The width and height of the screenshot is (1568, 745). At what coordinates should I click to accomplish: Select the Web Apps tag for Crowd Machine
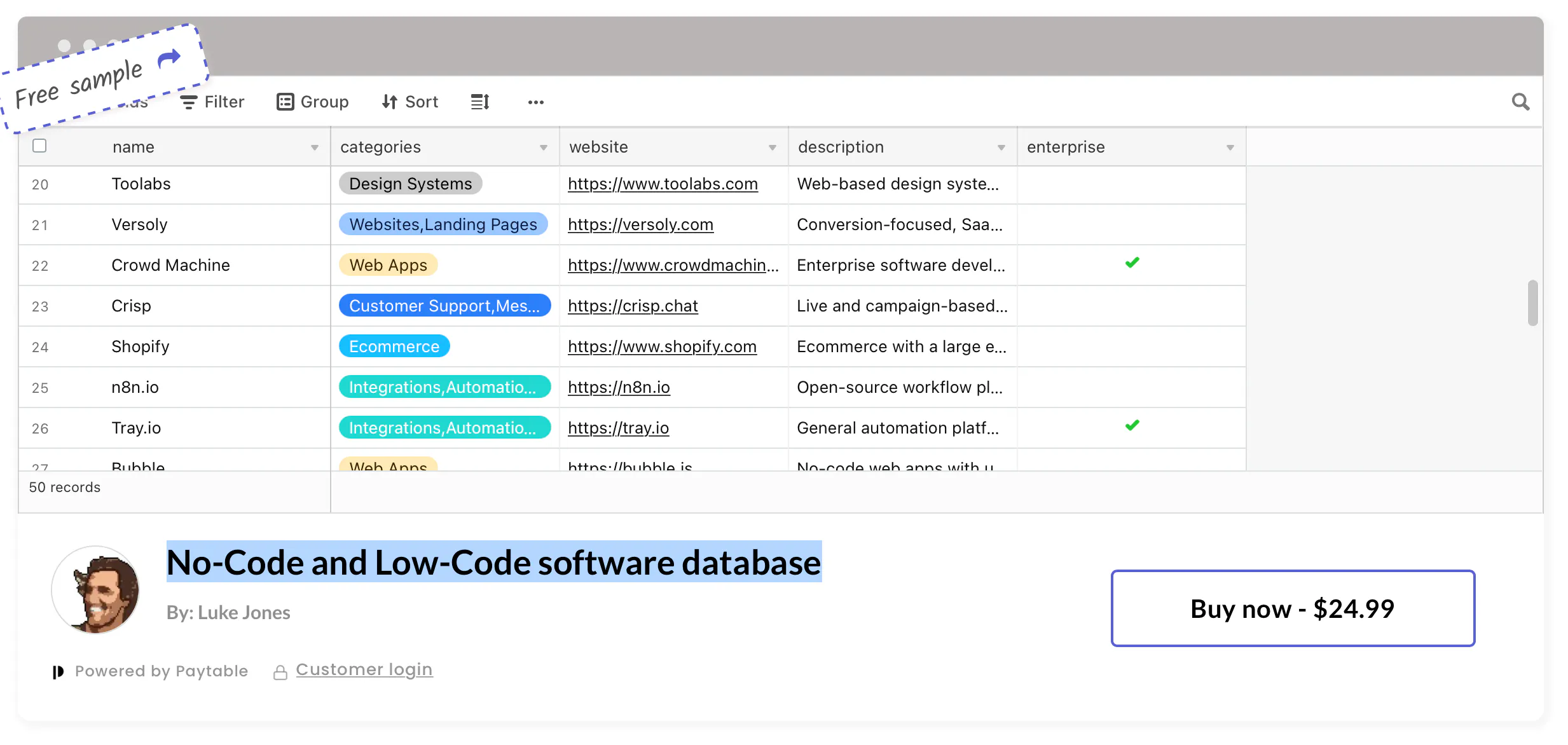tap(389, 265)
